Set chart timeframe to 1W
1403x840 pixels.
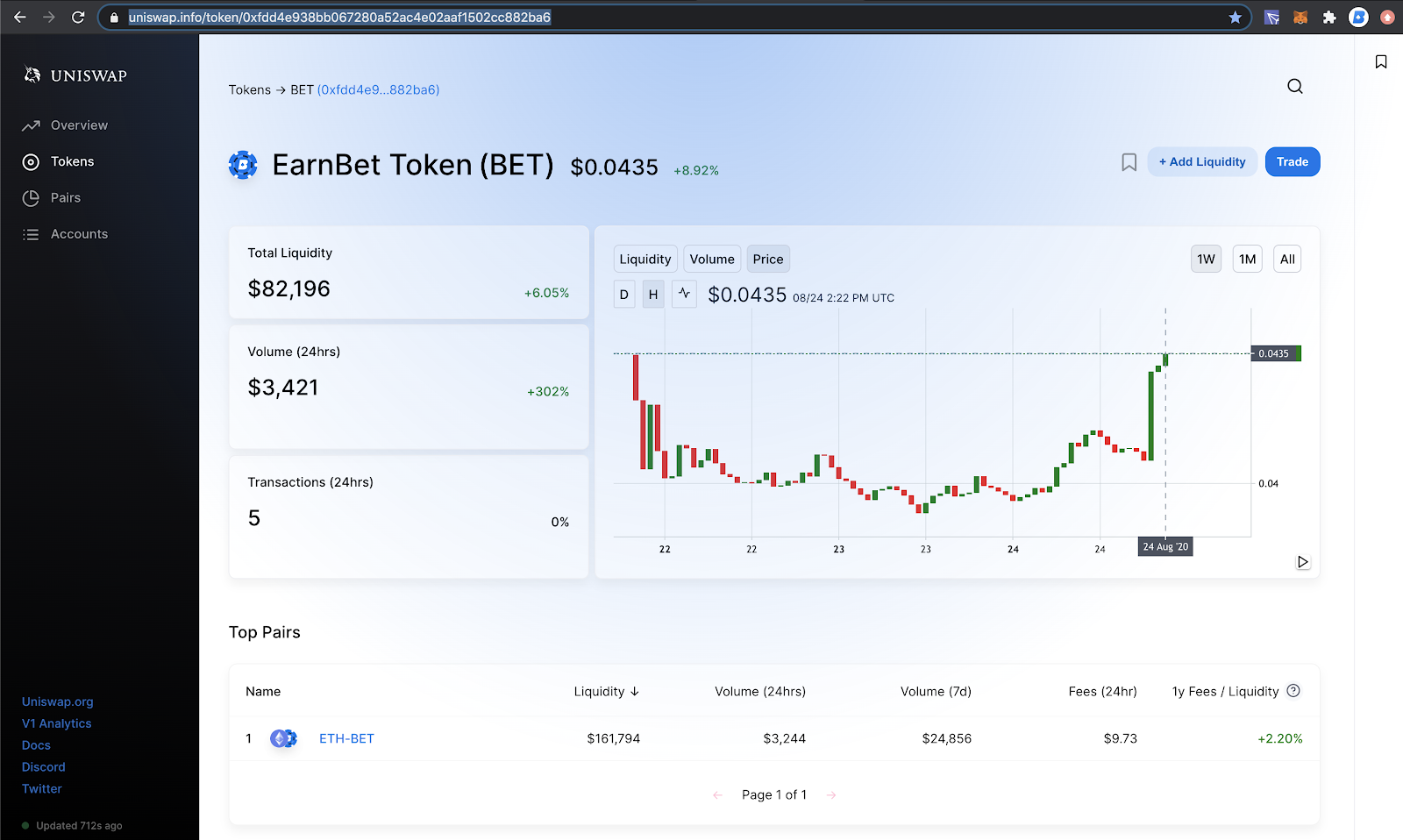click(x=1207, y=259)
